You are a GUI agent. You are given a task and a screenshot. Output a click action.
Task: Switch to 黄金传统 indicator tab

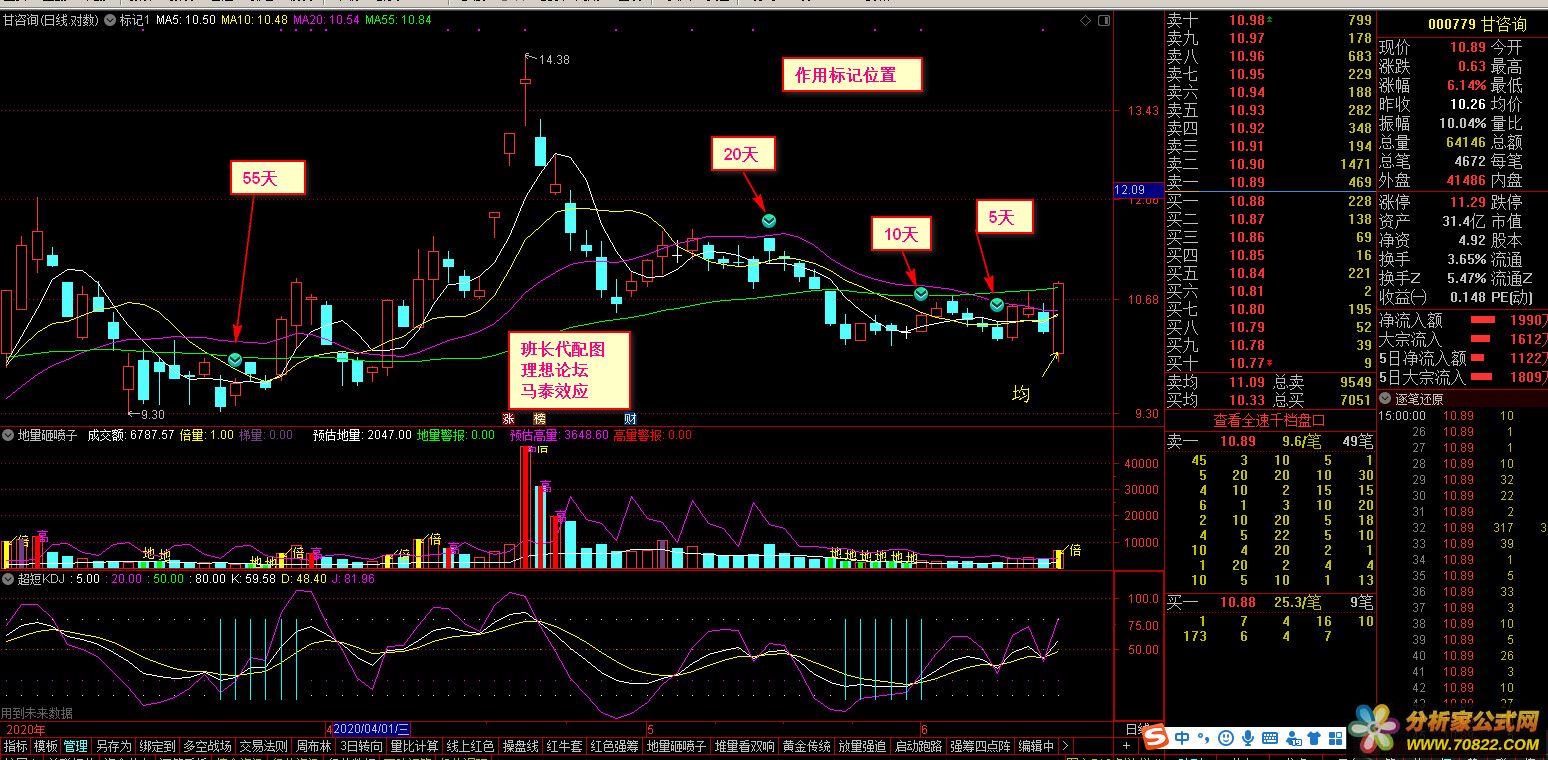(806, 746)
